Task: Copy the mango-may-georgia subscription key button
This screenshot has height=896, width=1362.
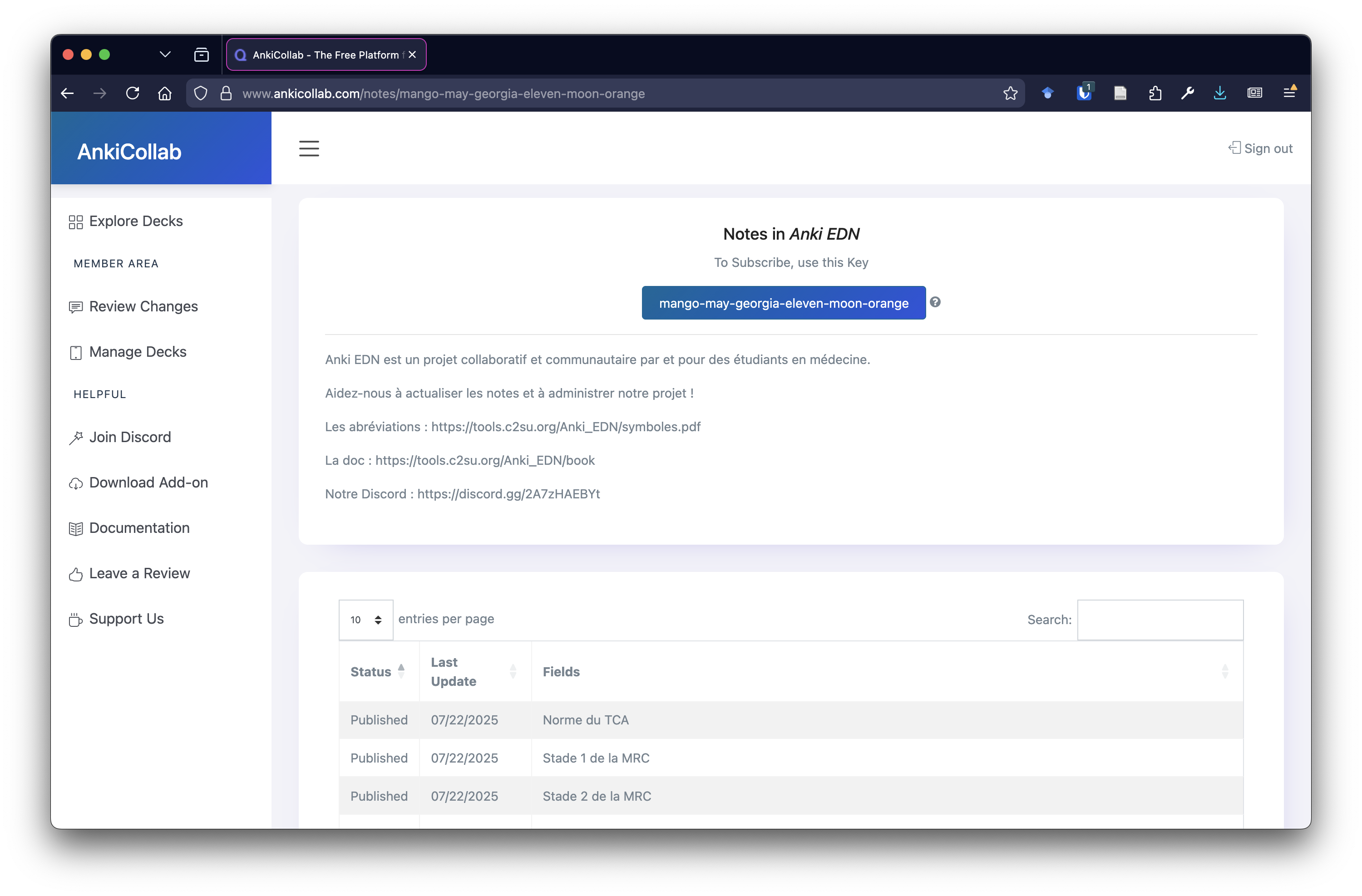Action: pos(784,303)
